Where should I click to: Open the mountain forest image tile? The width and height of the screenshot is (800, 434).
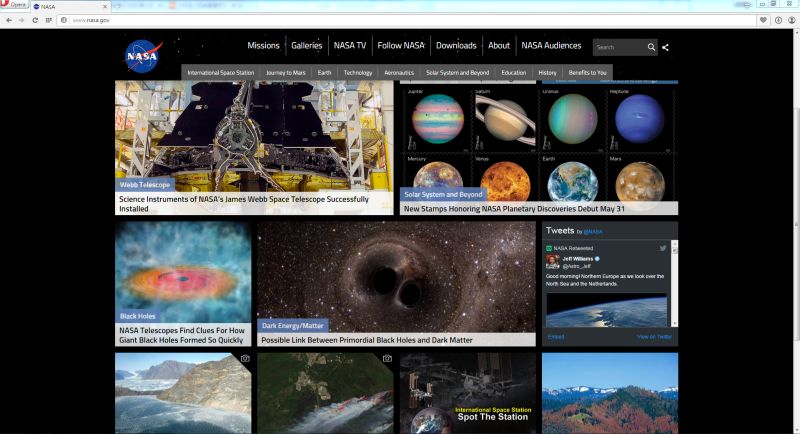click(x=610, y=393)
